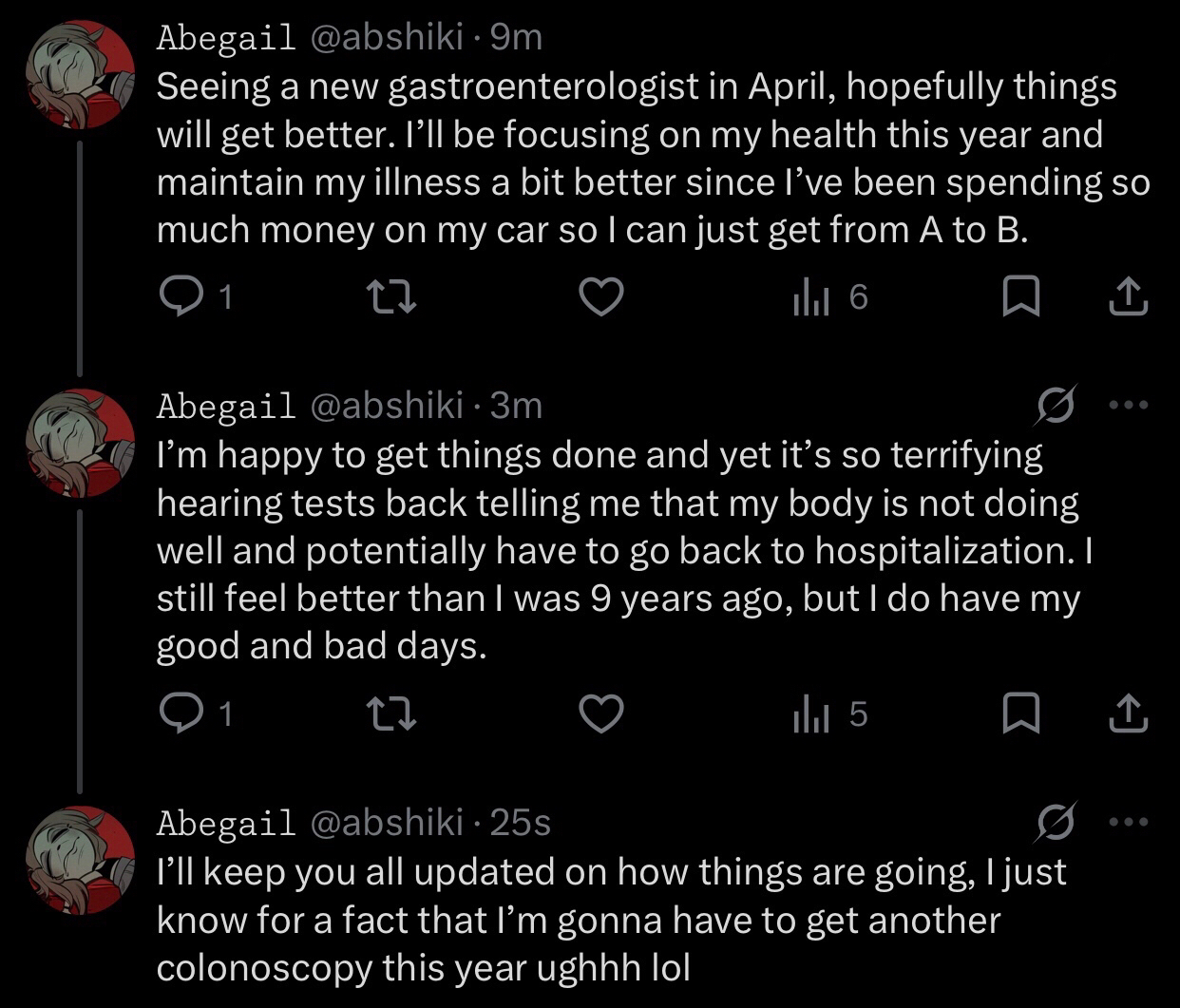This screenshot has height=1008, width=1180.
Task: Open @abshiki profile from first tweet
Action: click(387, 38)
